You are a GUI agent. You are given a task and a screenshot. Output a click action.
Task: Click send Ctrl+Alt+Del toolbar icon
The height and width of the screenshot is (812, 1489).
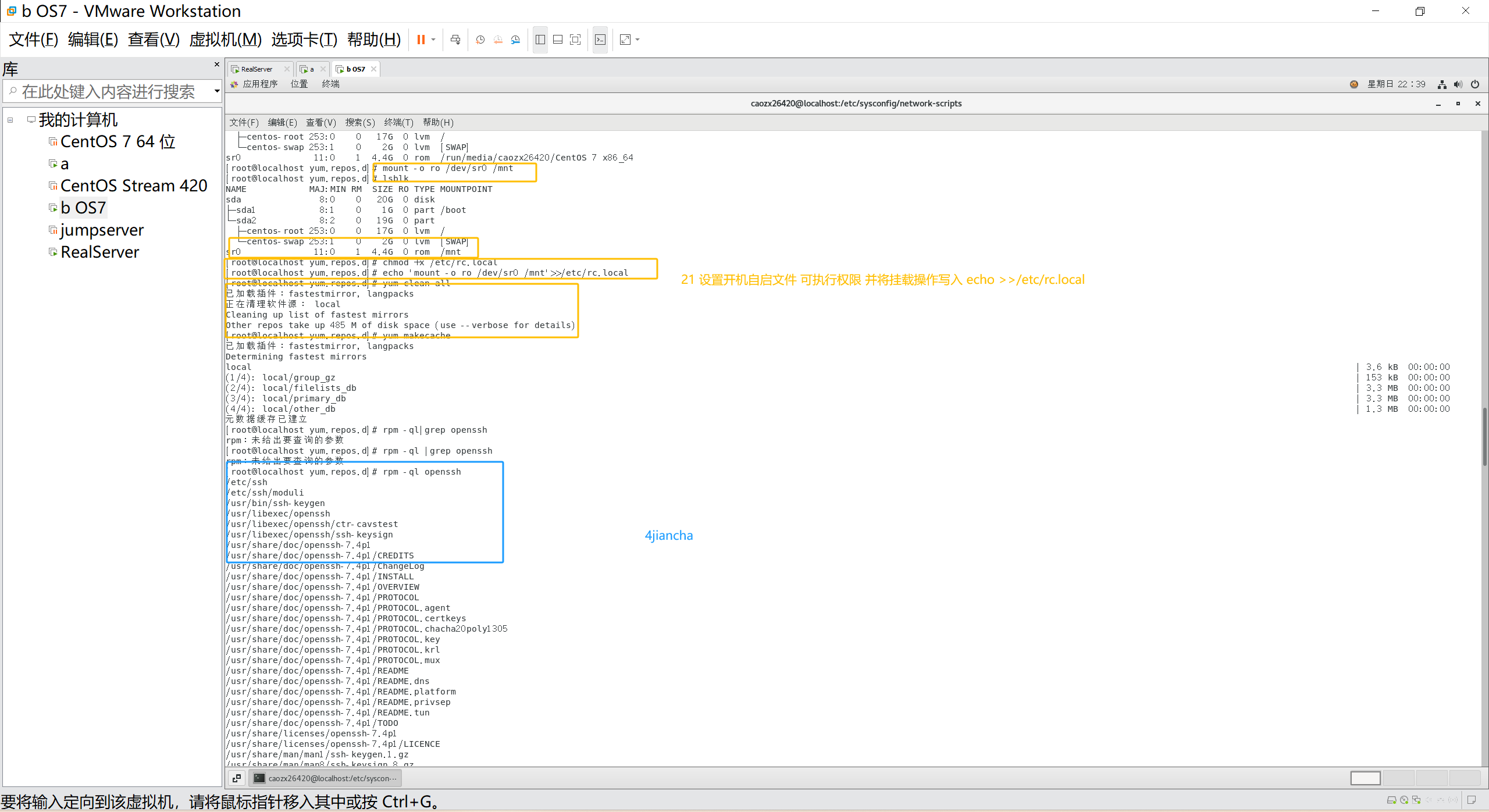click(x=455, y=40)
